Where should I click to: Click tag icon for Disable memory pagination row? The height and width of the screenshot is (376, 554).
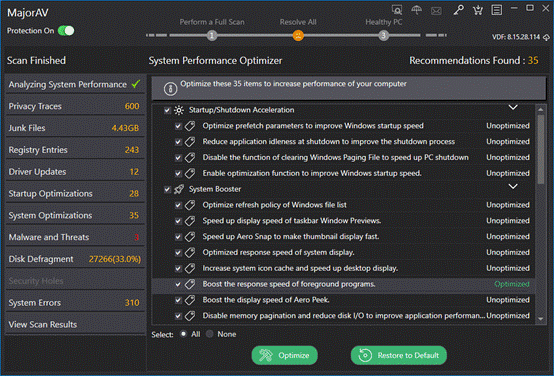[x=190, y=316]
